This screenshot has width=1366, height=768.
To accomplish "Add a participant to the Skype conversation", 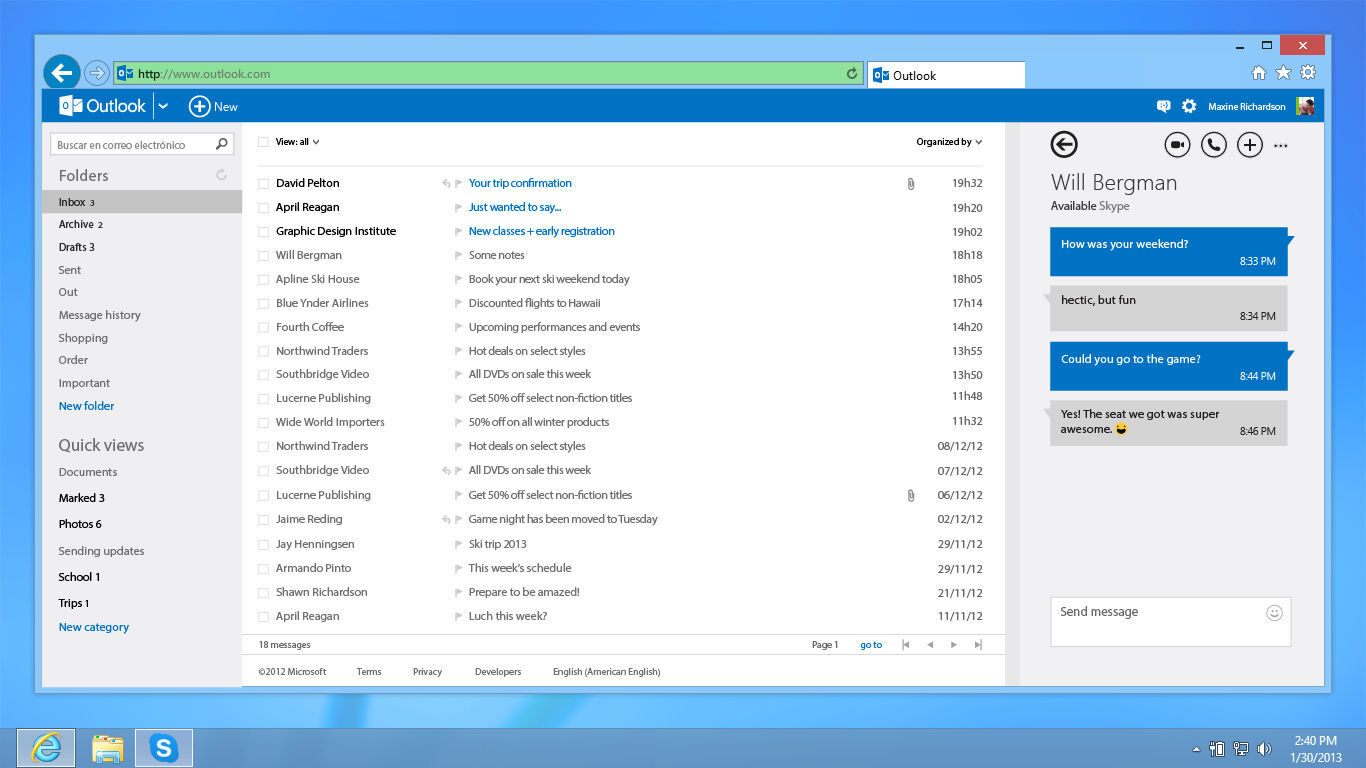I will pyautogui.click(x=1249, y=144).
